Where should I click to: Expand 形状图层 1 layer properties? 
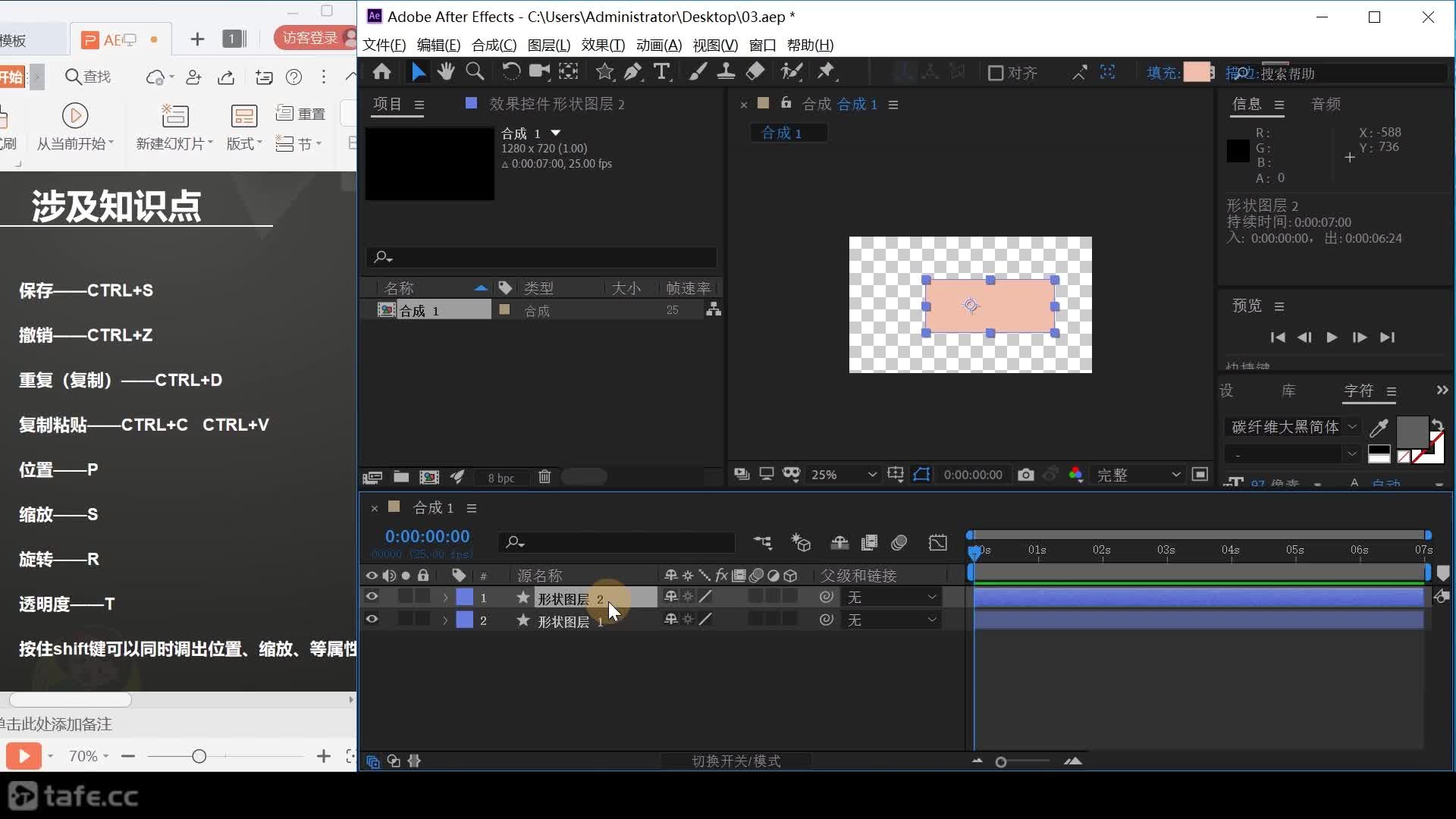445,620
